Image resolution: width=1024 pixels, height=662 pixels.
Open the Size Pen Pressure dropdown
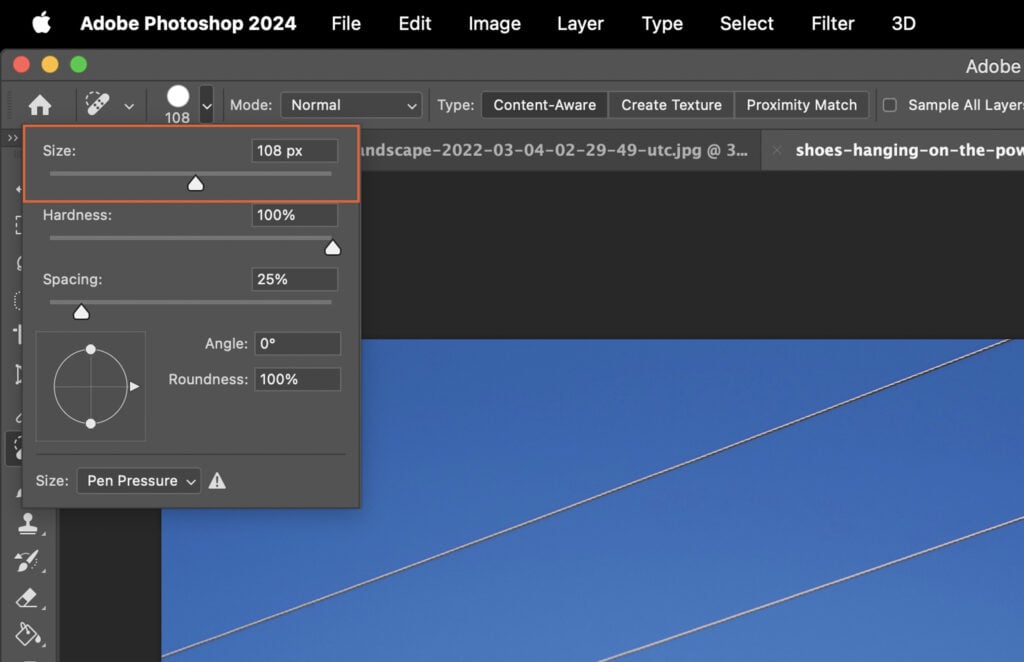[138, 481]
